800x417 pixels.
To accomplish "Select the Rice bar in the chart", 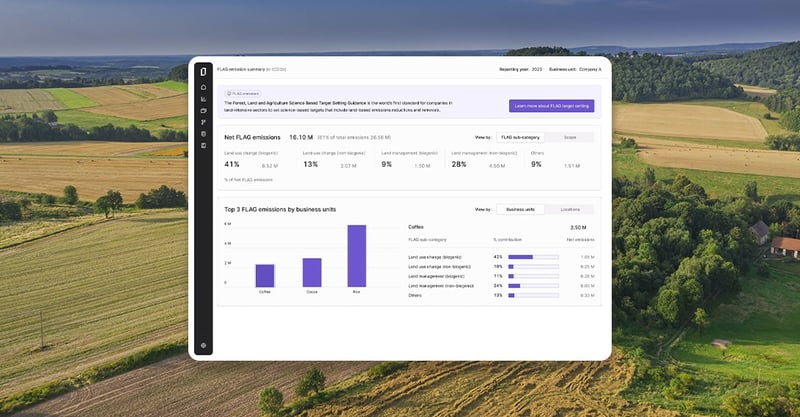I will tap(357, 256).
